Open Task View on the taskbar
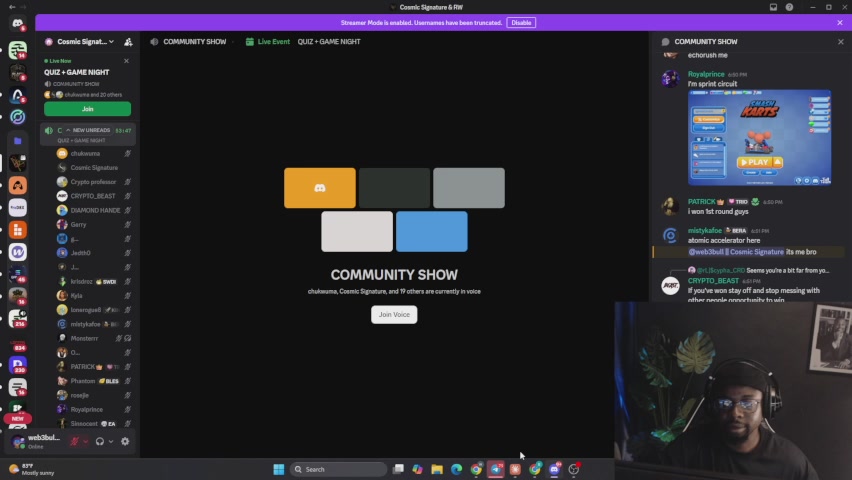The image size is (852, 480). pyautogui.click(x=398, y=469)
